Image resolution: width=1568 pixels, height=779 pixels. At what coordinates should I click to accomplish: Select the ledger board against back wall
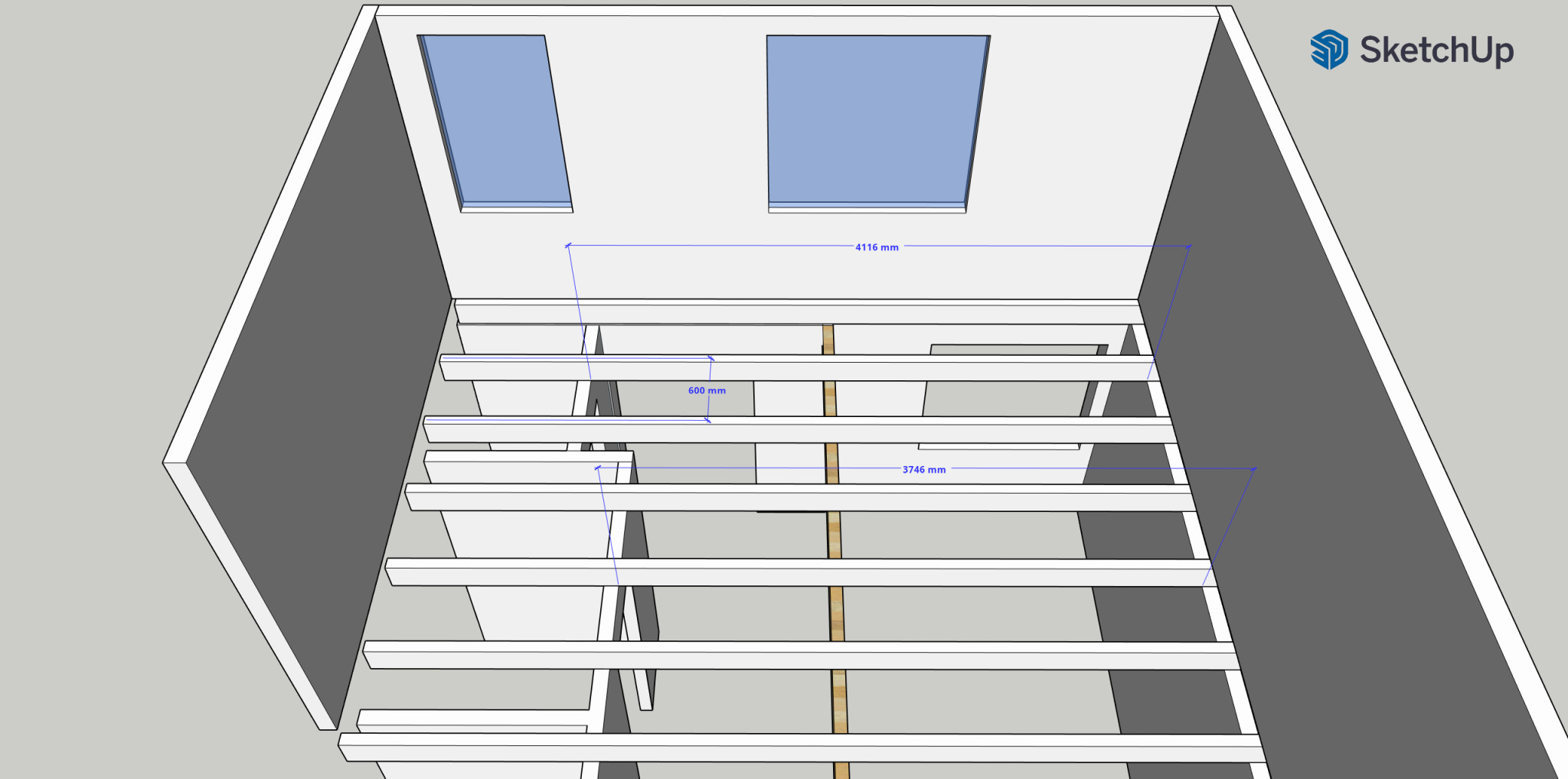796,313
